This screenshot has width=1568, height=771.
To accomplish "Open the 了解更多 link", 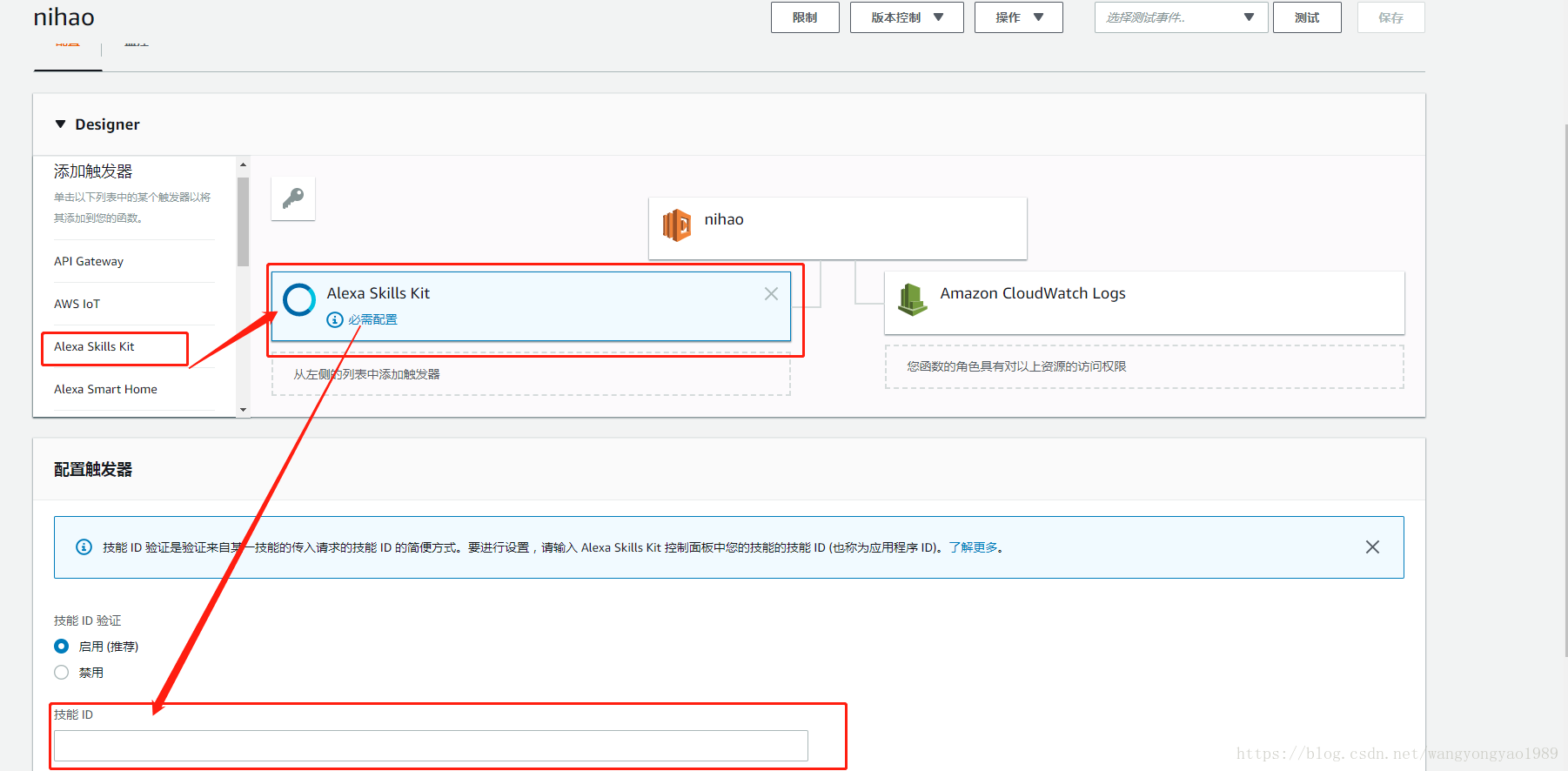I will pos(973,547).
